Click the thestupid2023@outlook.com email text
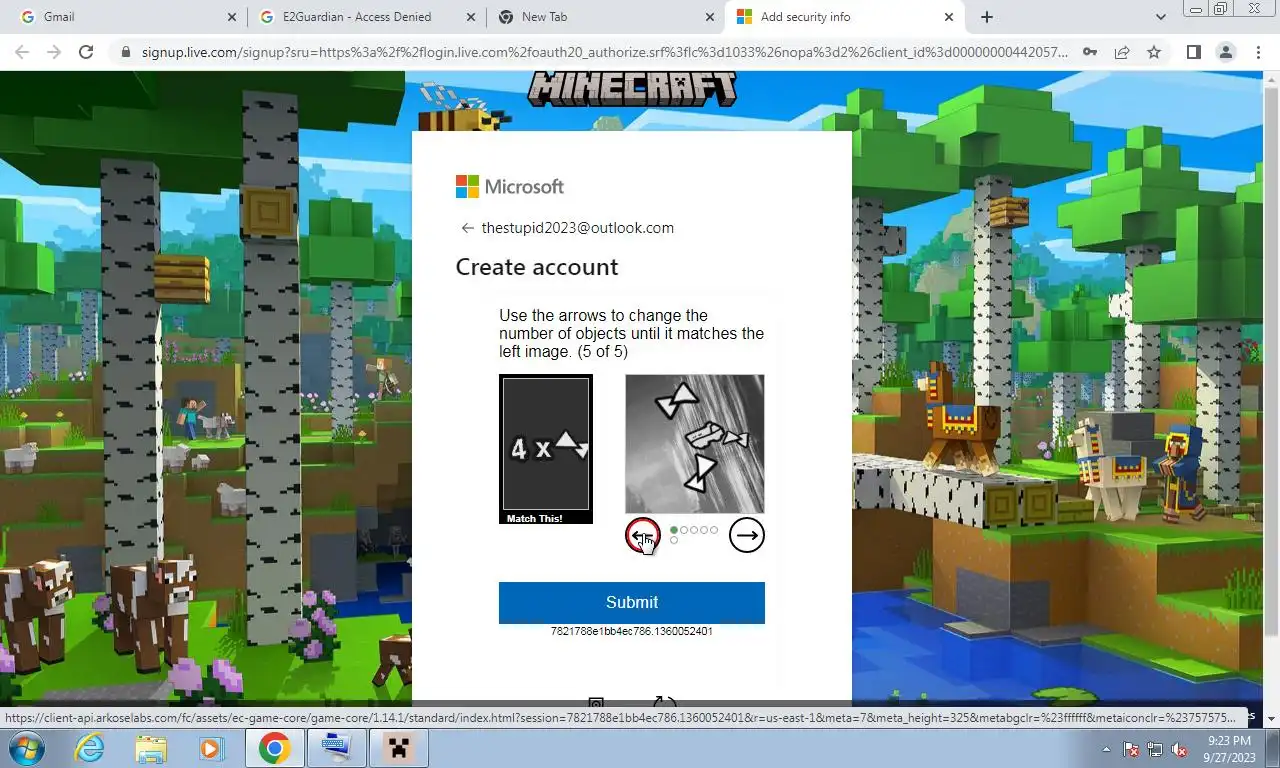This screenshot has width=1280, height=768. (x=578, y=228)
